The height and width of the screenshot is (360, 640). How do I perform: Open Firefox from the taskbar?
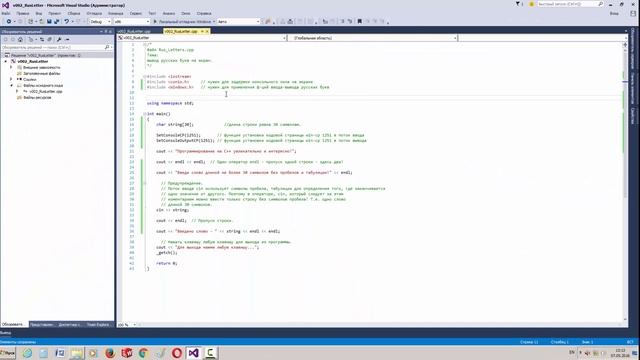click(x=110, y=353)
